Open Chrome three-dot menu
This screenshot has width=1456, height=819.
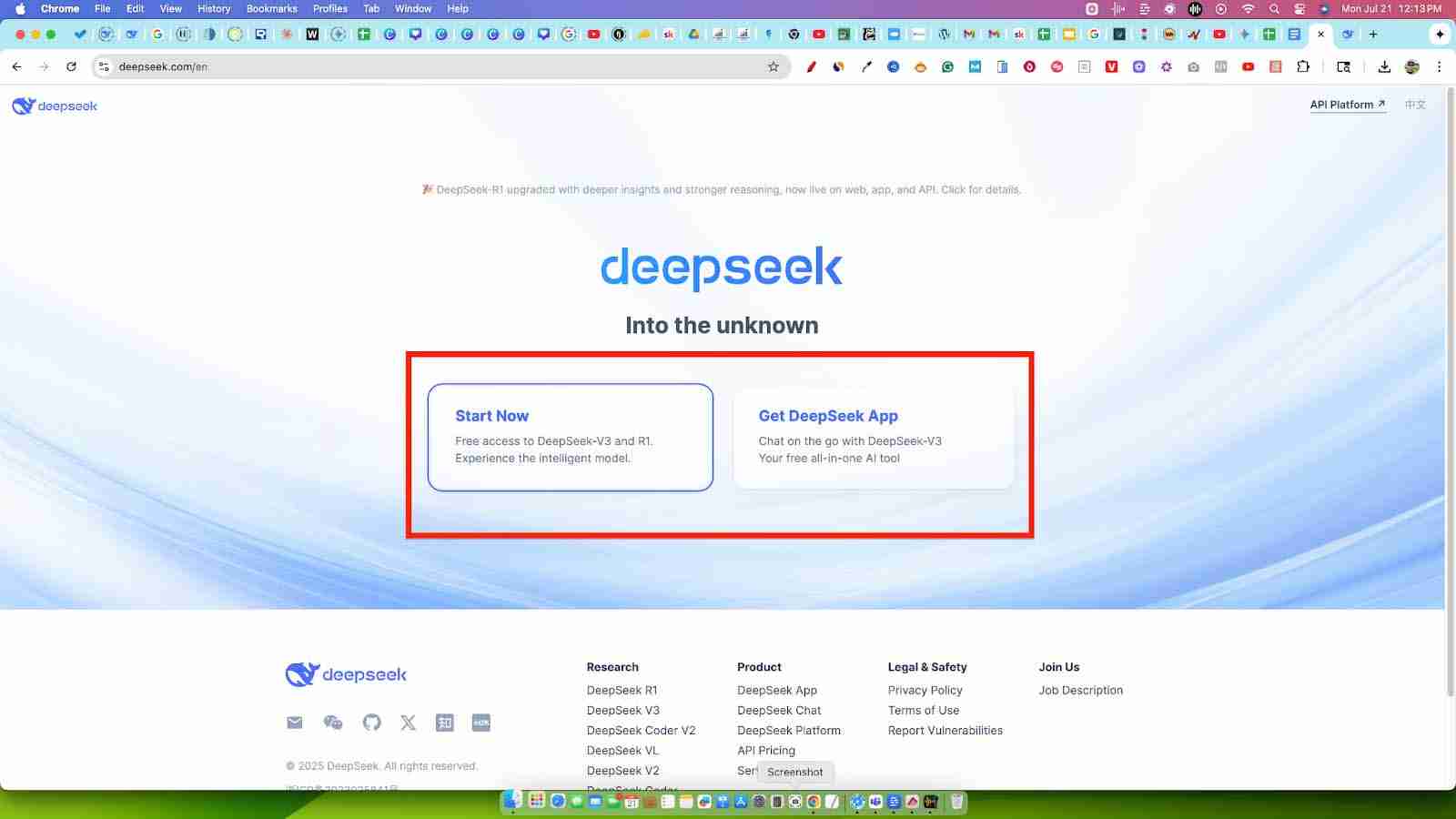coord(1439,66)
